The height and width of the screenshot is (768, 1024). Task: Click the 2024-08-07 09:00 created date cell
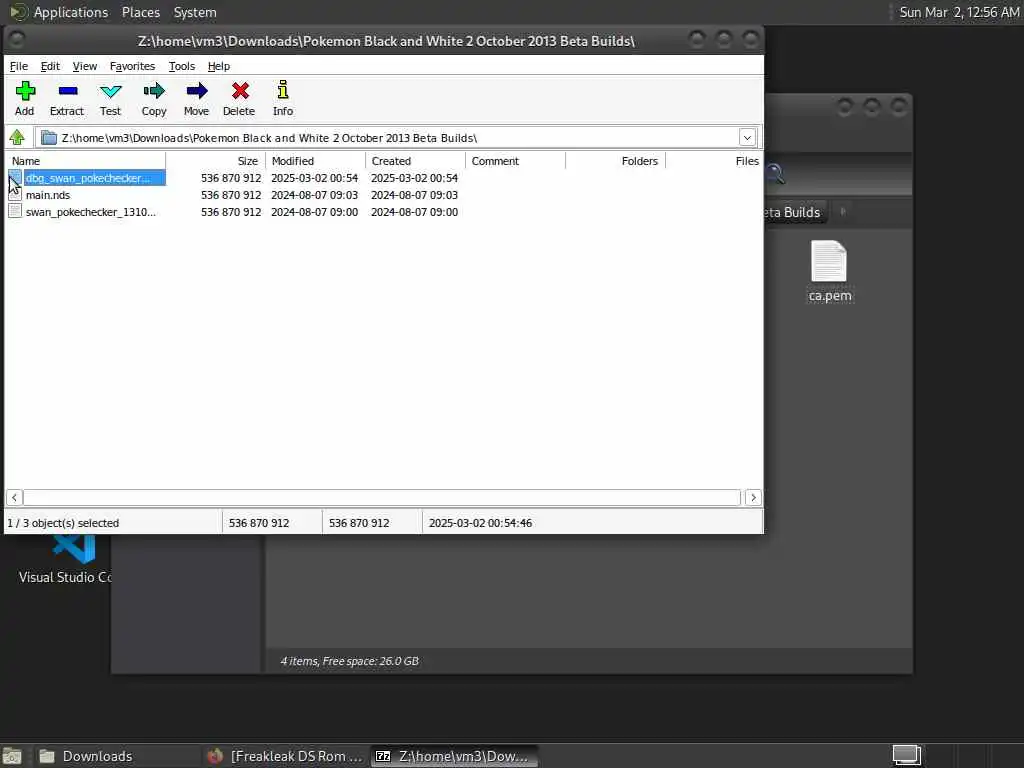[414, 212]
